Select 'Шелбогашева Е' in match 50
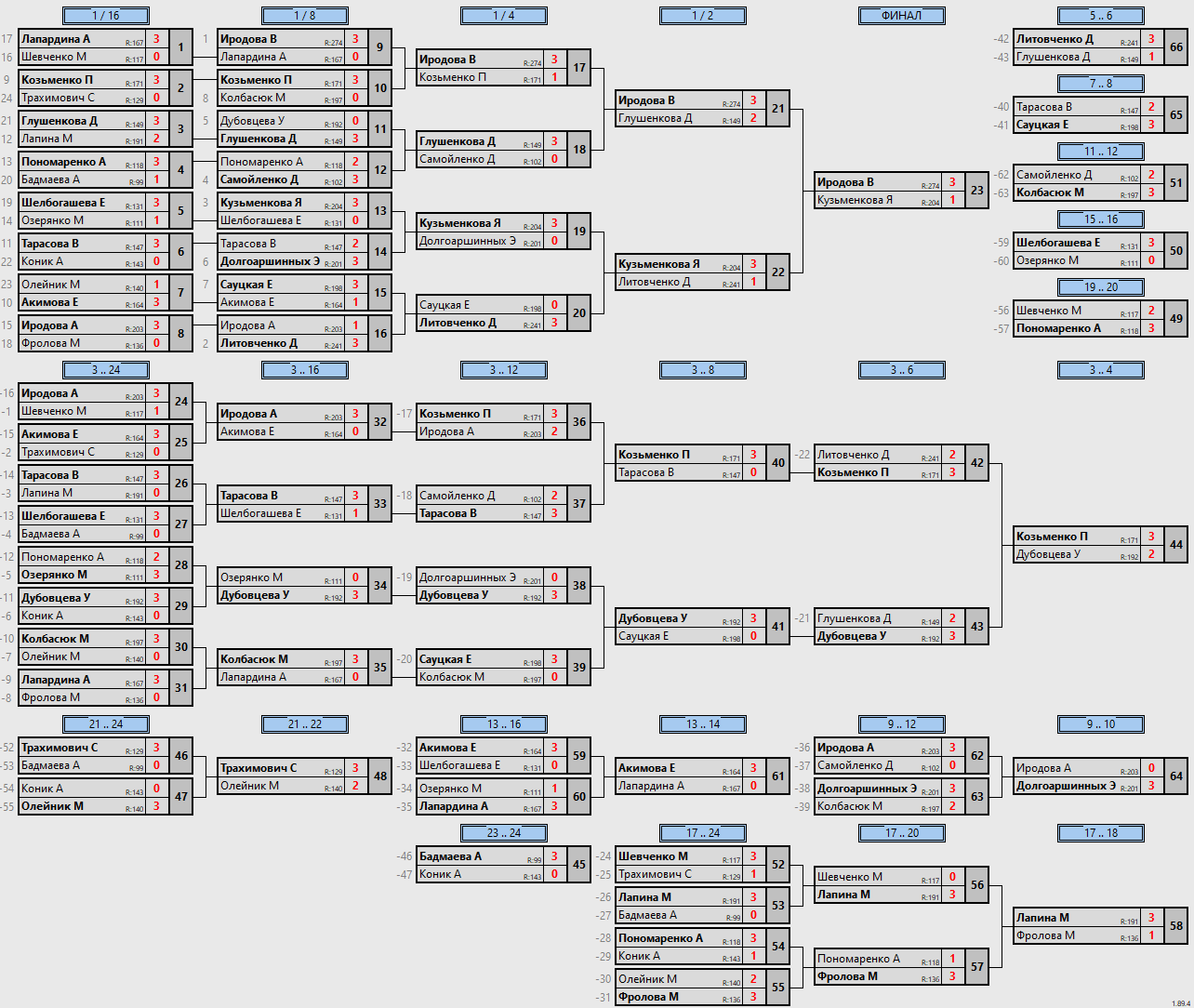This screenshot has width=1194, height=1008. (1058, 243)
